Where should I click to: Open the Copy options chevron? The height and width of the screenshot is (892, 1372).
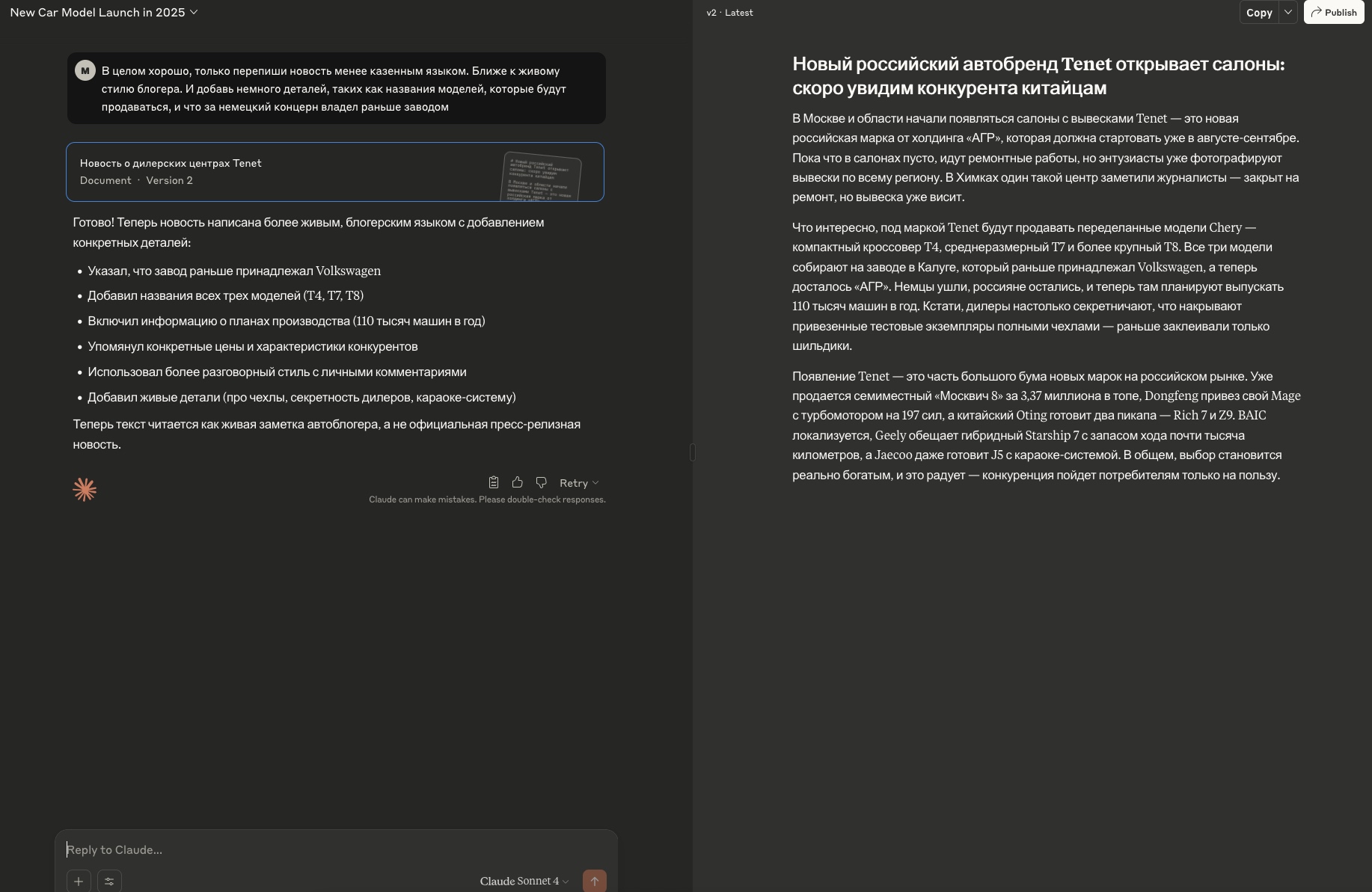click(x=1288, y=12)
